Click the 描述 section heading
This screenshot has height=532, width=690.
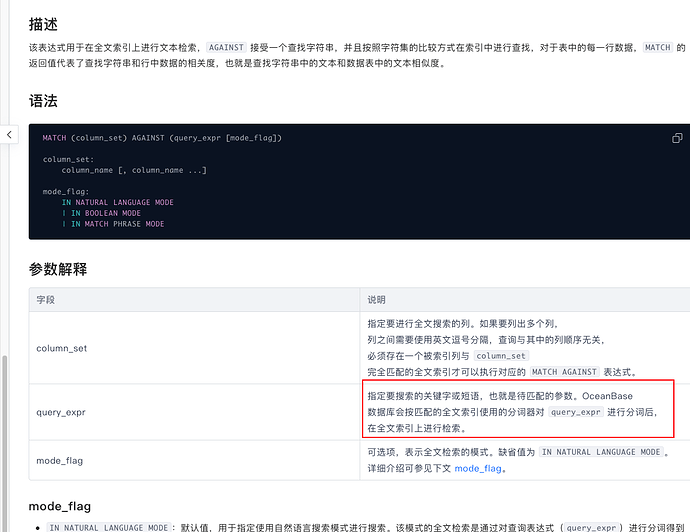(x=42, y=20)
